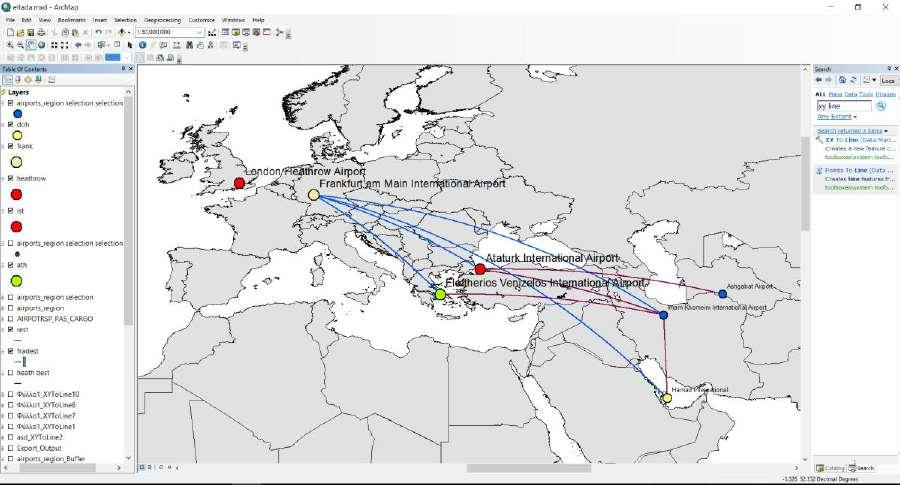This screenshot has width=900, height=485.
Task: Click the search text field containing xy line
Action: click(x=844, y=106)
